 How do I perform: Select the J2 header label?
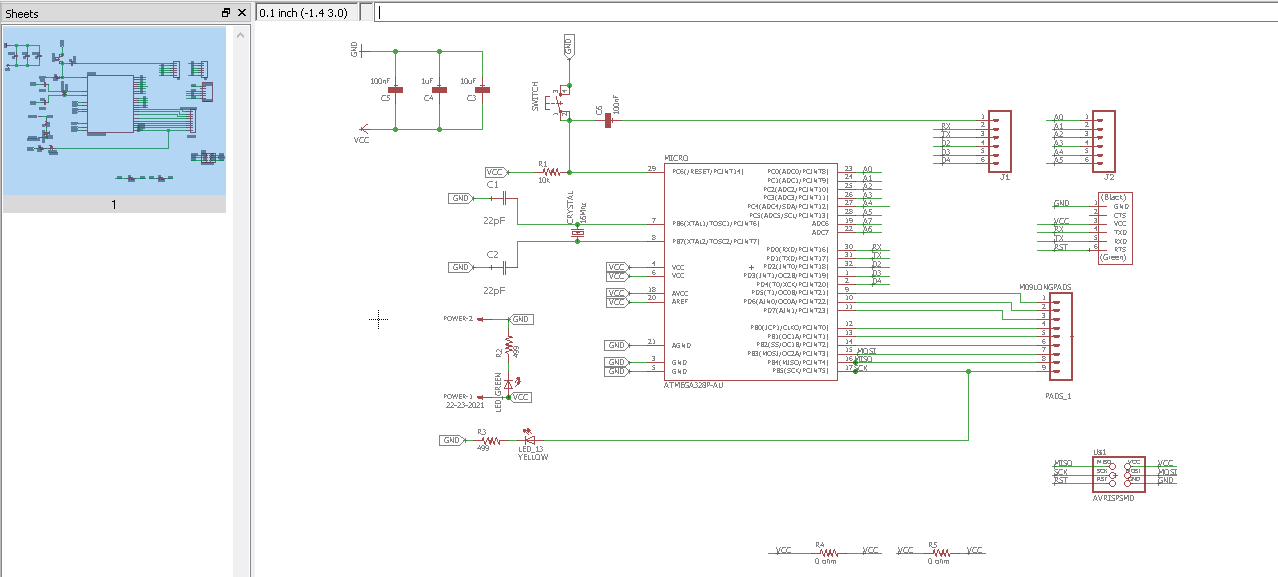[1109, 177]
